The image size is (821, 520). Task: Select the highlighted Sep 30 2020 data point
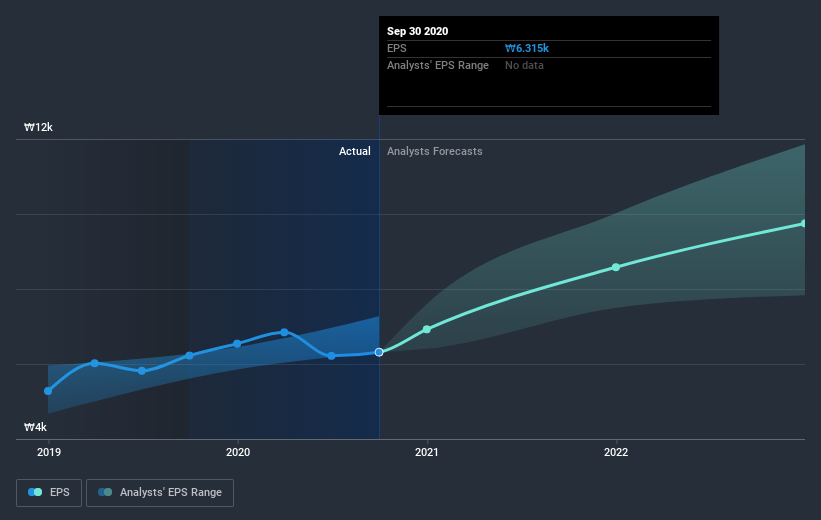click(379, 352)
